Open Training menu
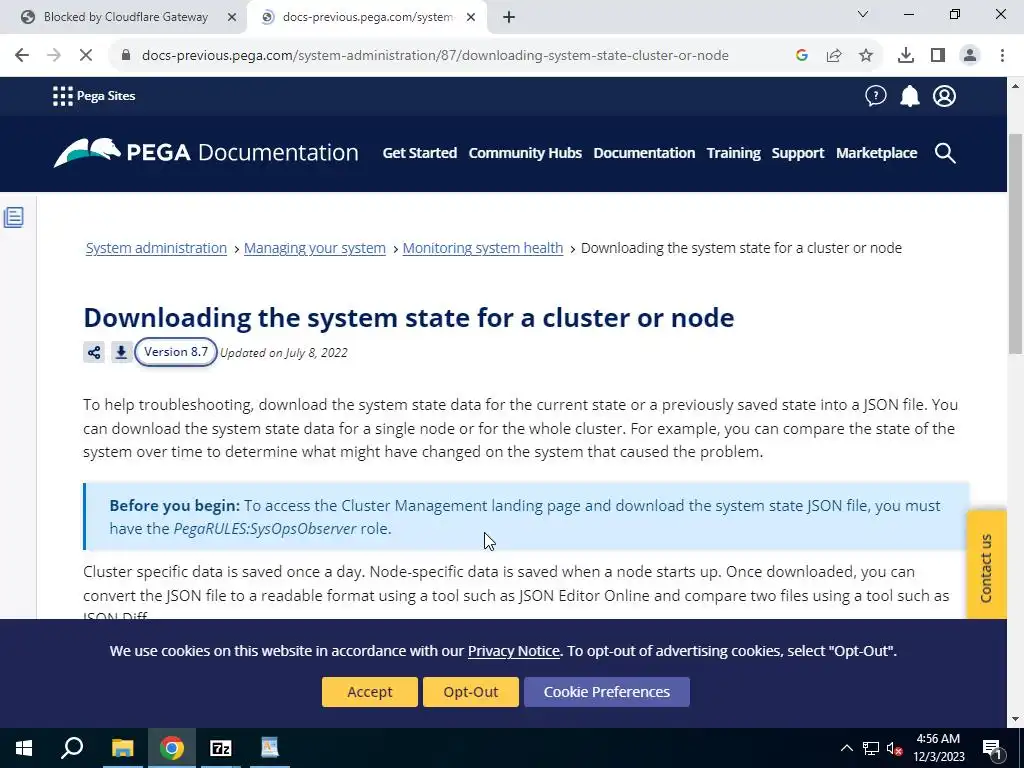Screen dimensions: 1024x768 pos(733,153)
